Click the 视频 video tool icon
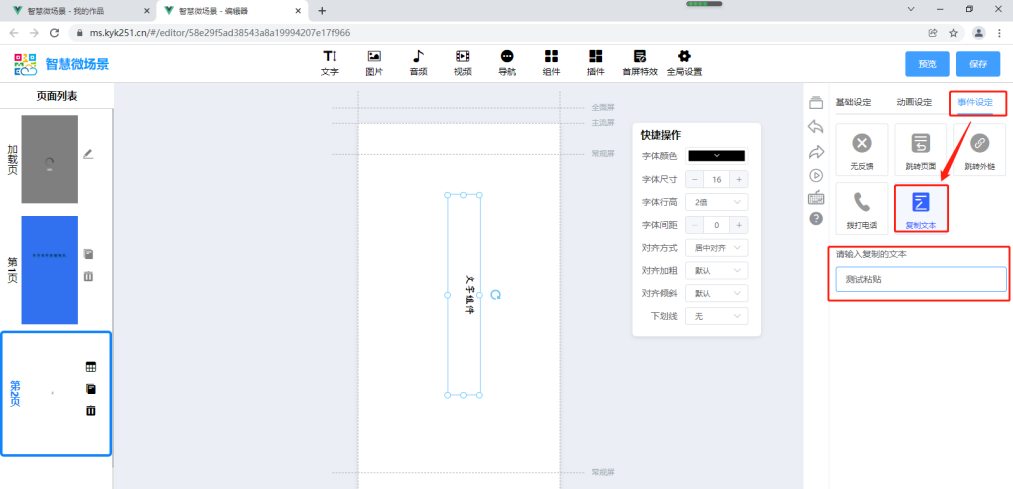The width and height of the screenshot is (1013, 489). tap(462, 62)
